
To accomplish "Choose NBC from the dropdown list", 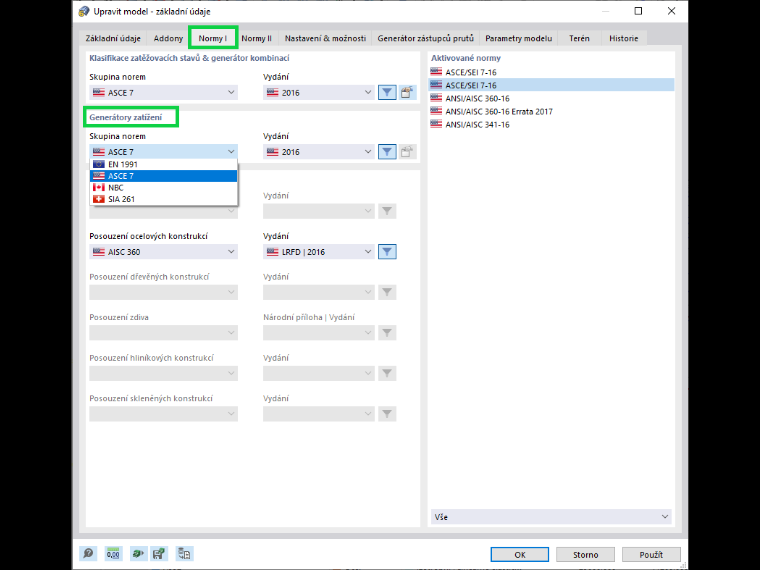I will [x=164, y=188].
